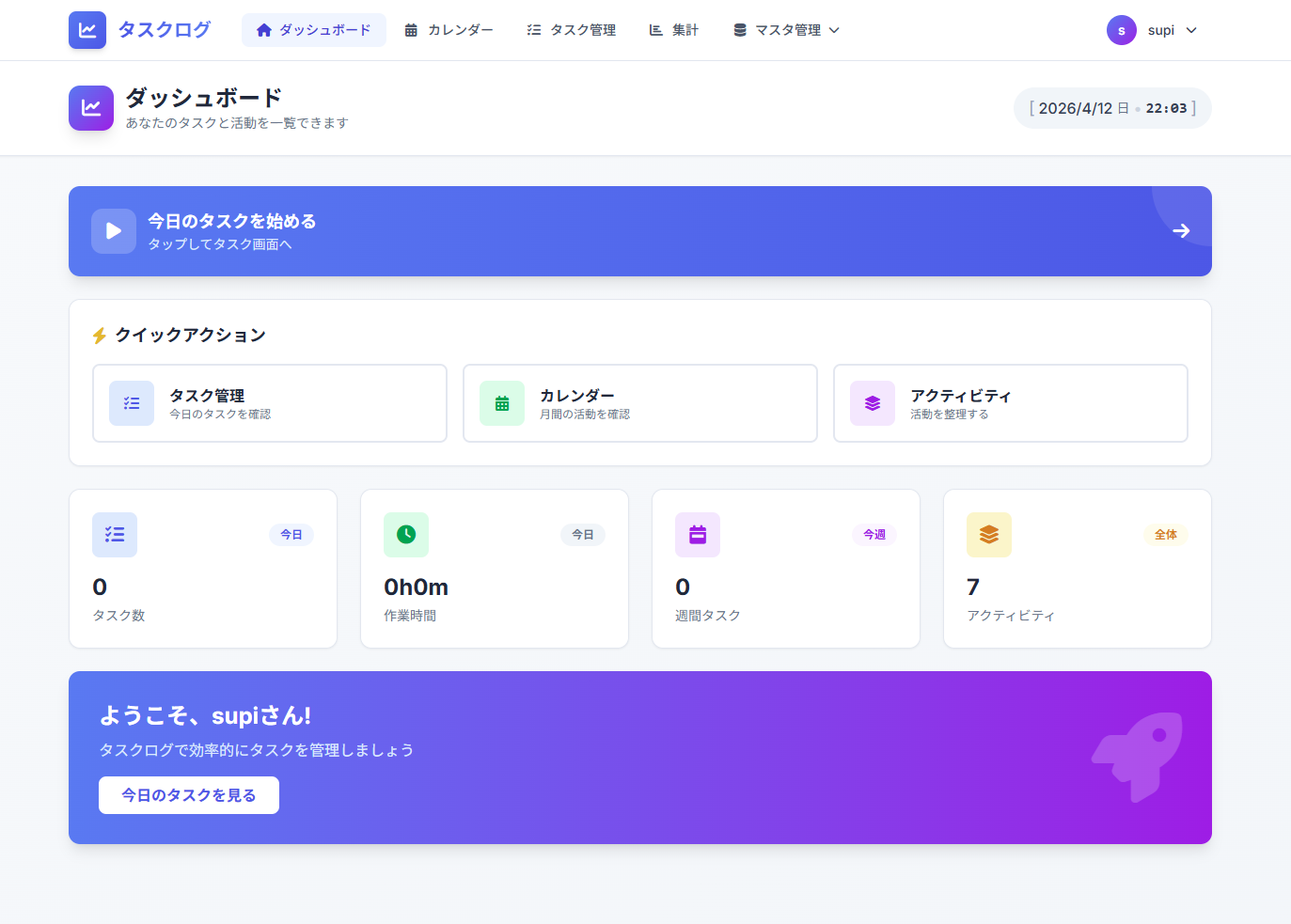Click the タスクログ brand name link
Viewport: 1291px width, 924px height.
point(165,30)
